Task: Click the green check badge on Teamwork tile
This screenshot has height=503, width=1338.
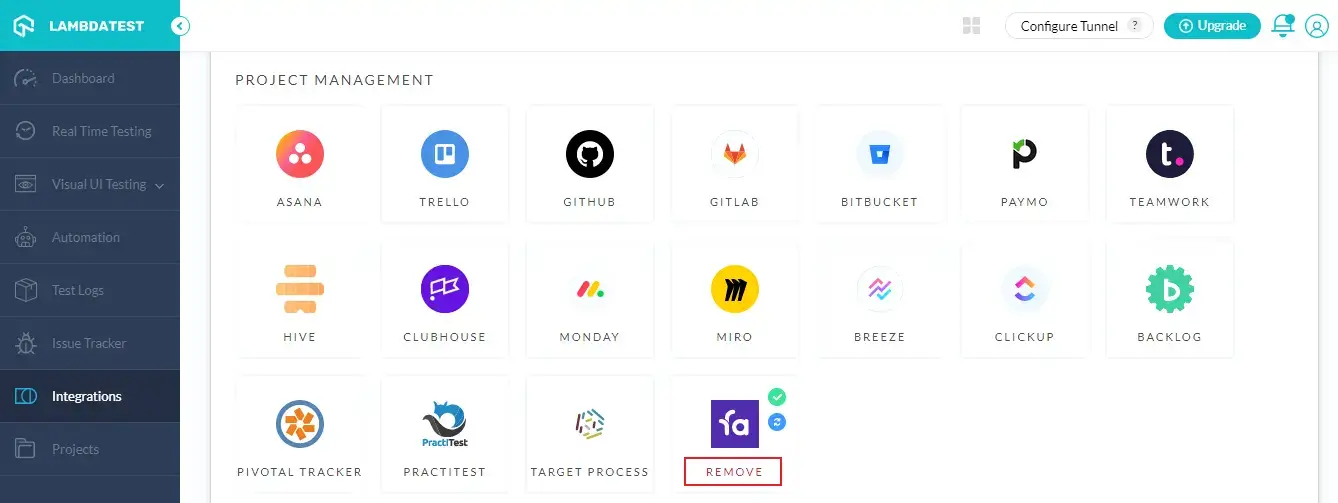Action: (x=777, y=397)
